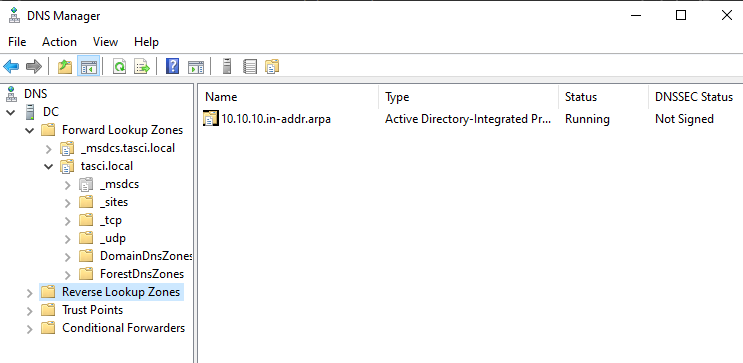Select the DomainDnsZones label

(x=145, y=256)
